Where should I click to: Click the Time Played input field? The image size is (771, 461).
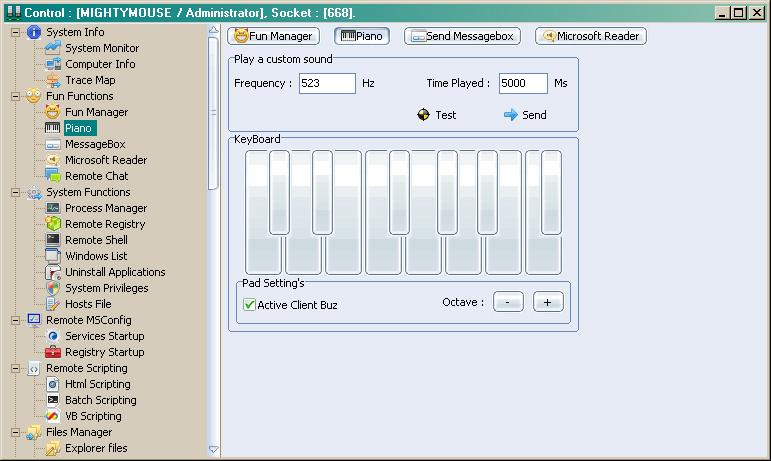pyautogui.click(x=523, y=83)
